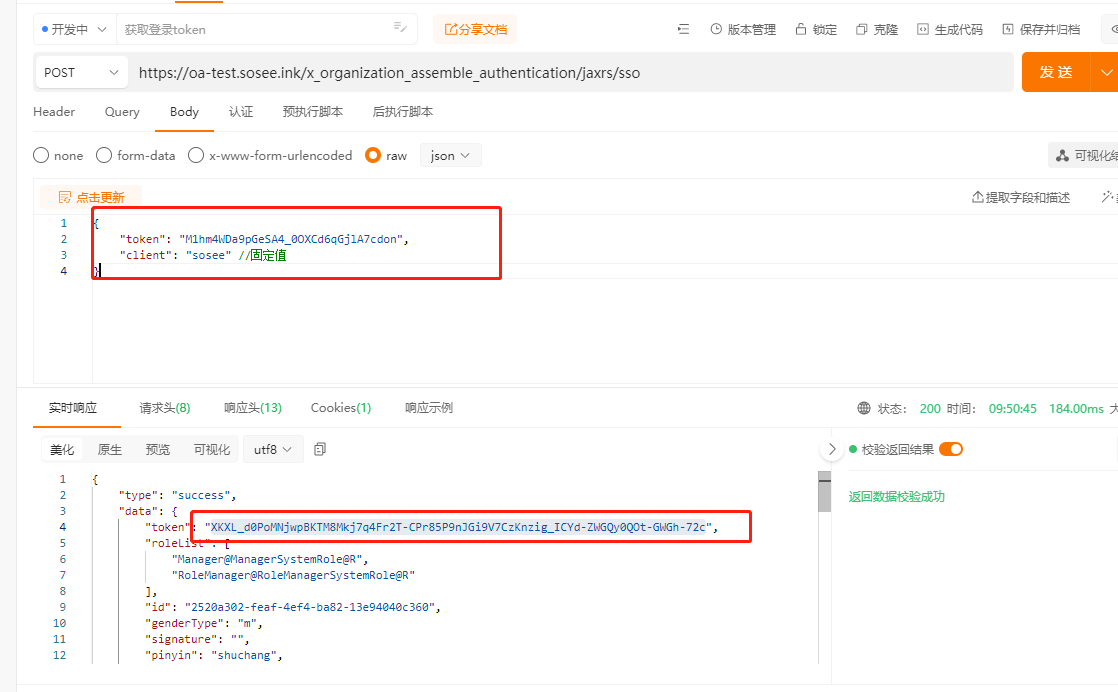The height and width of the screenshot is (692, 1118).
Task: Select x-www-form-urlencoded radio button
Action: (196, 155)
